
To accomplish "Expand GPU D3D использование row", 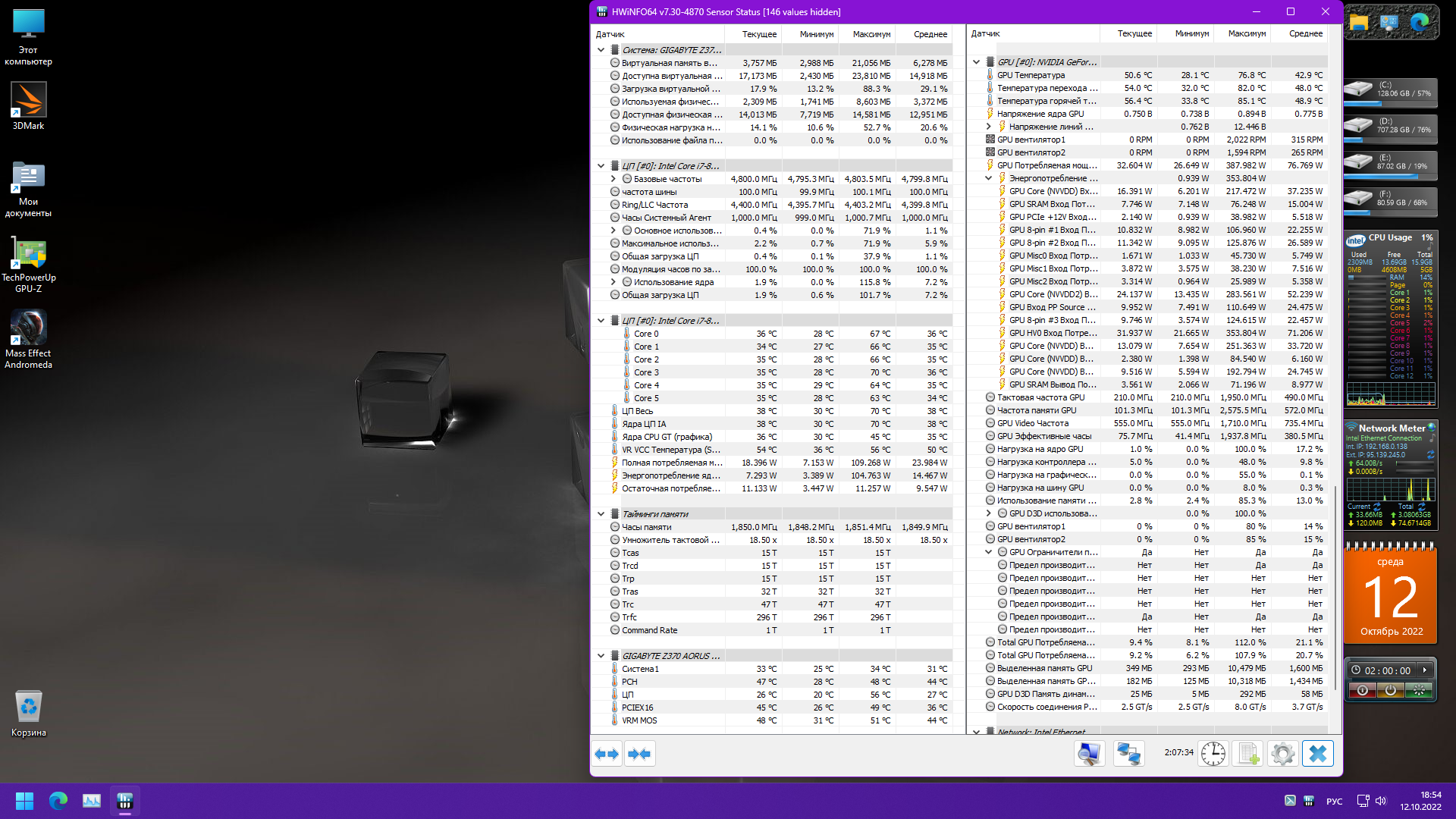I will tap(988, 513).
